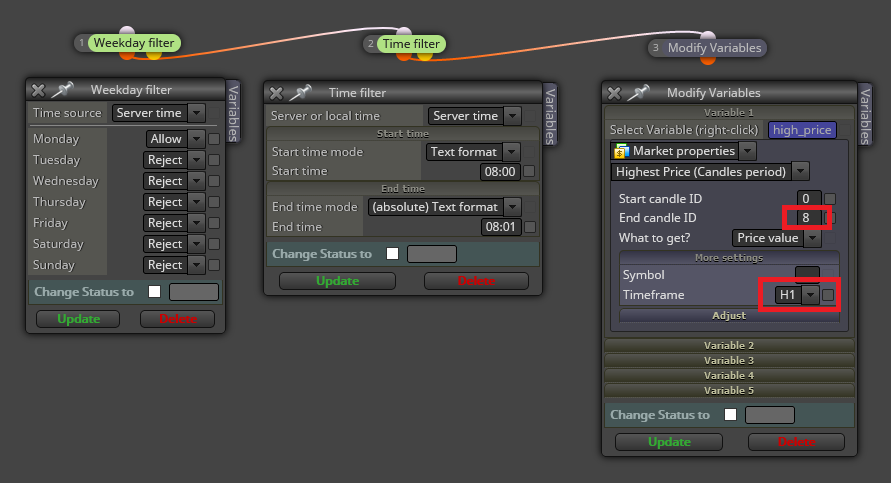The width and height of the screenshot is (891, 483).
Task: Toggle checkbox beside Timeframe H1
Action: coord(828,295)
